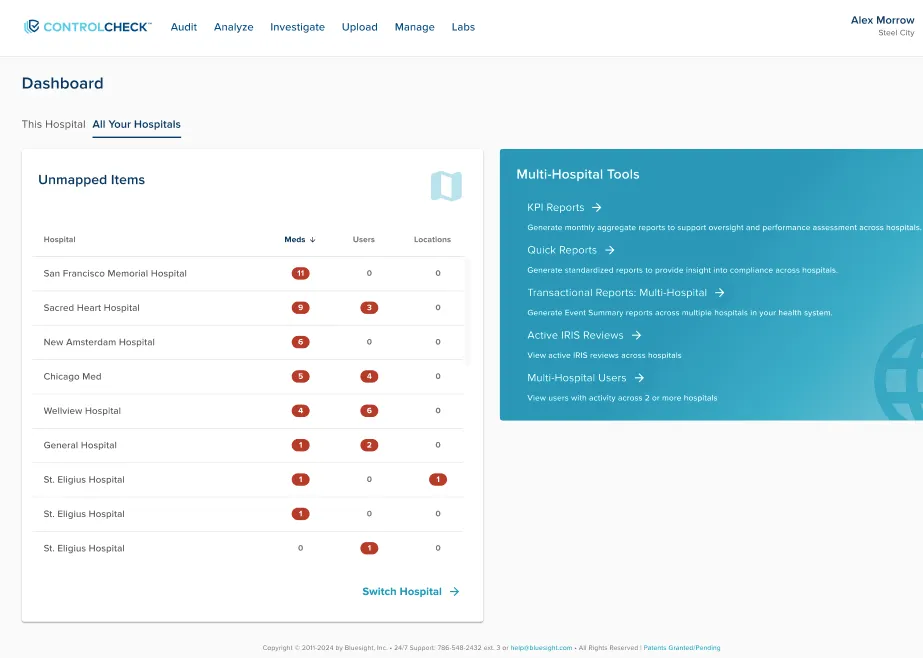Click Chicago Med users badge 4
Image resolution: width=923 pixels, height=658 pixels.
coord(369,377)
